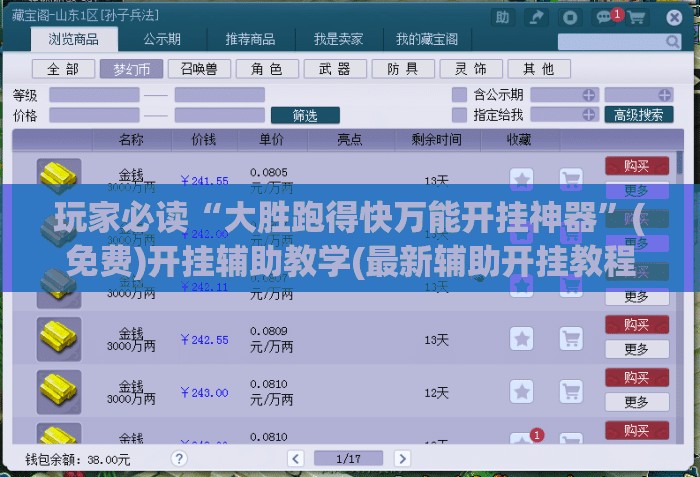Image resolution: width=700 pixels, height=477 pixels.
Task: Click 更多 for the ¥243.00 listing
Action: pyautogui.click(x=637, y=402)
